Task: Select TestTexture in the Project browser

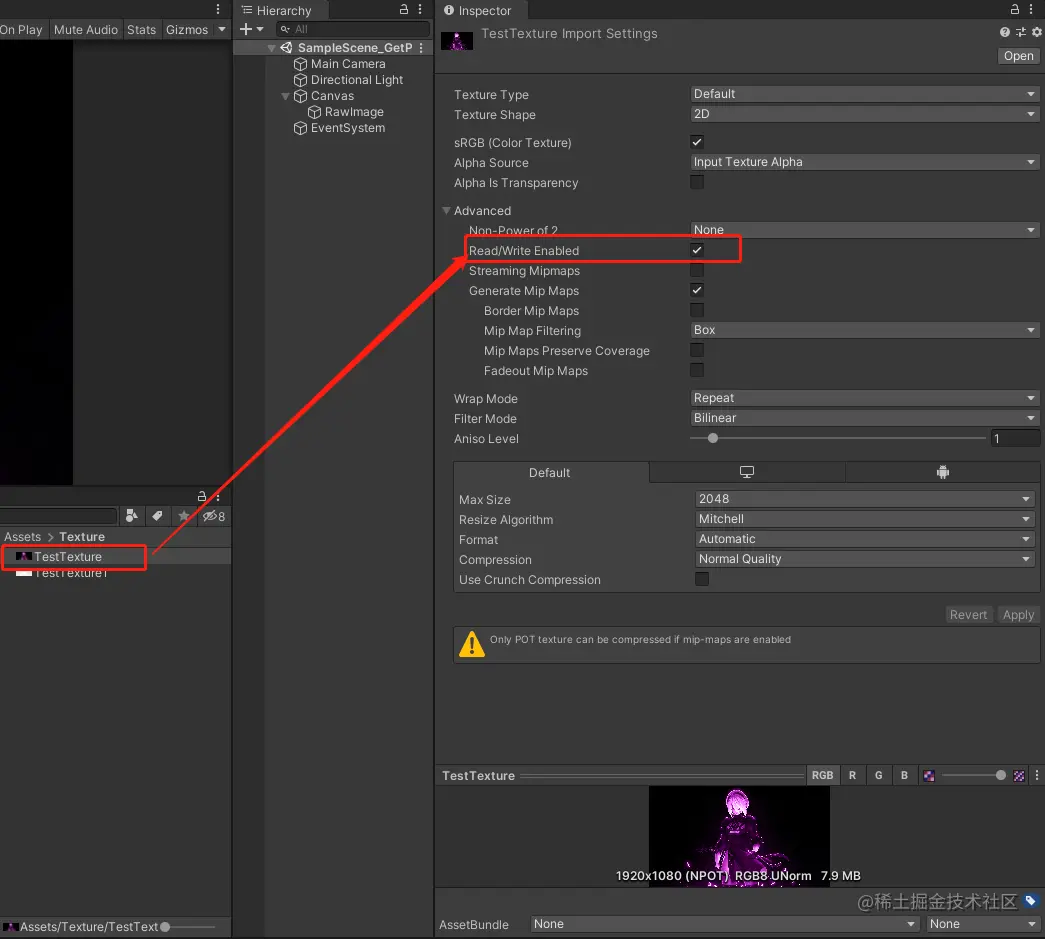Action: pos(70,556)
